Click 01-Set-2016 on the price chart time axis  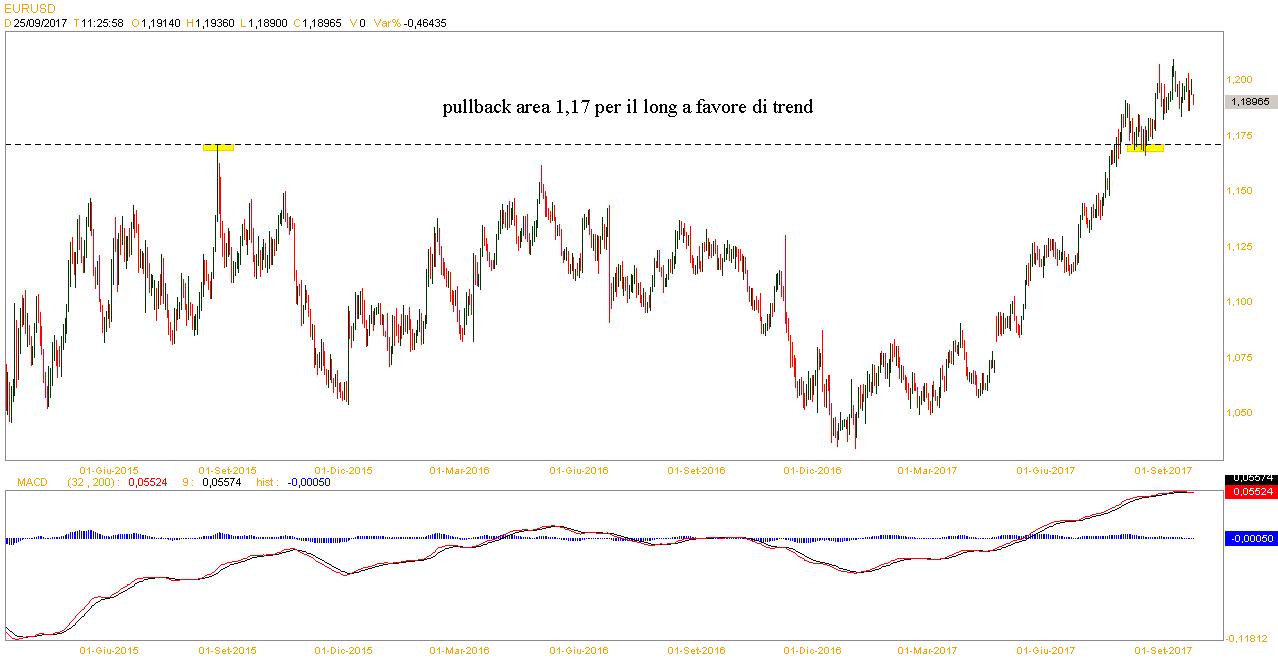696,469
